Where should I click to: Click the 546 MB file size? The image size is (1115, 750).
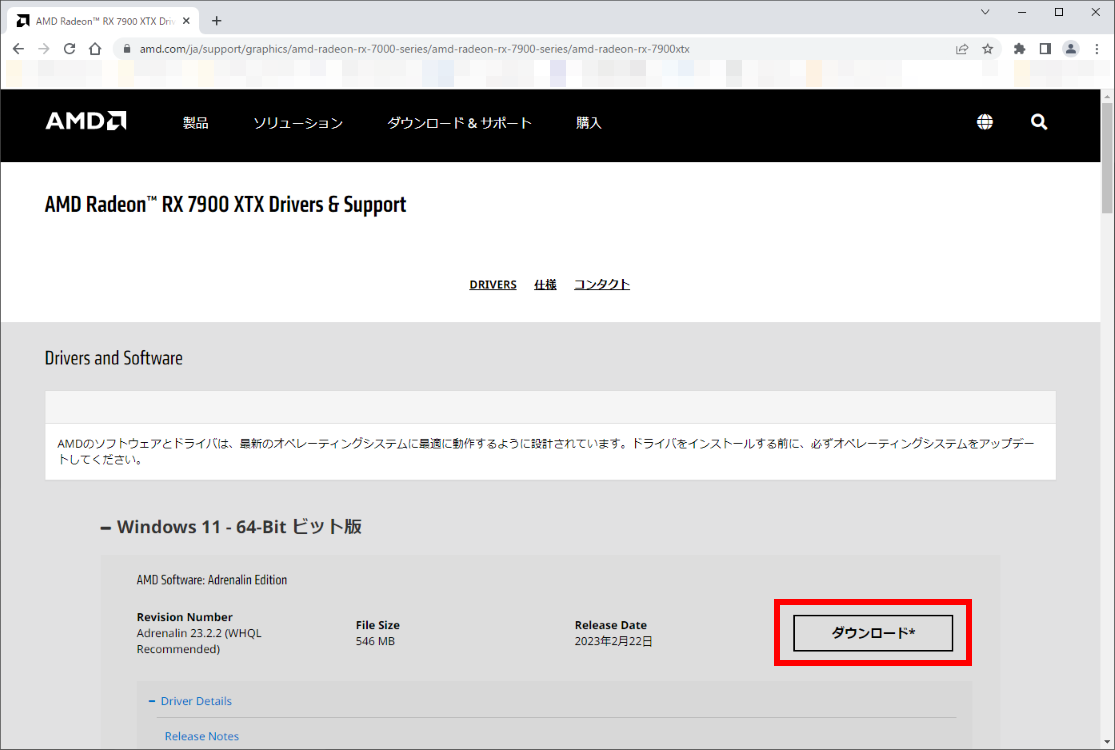[375, 641]
